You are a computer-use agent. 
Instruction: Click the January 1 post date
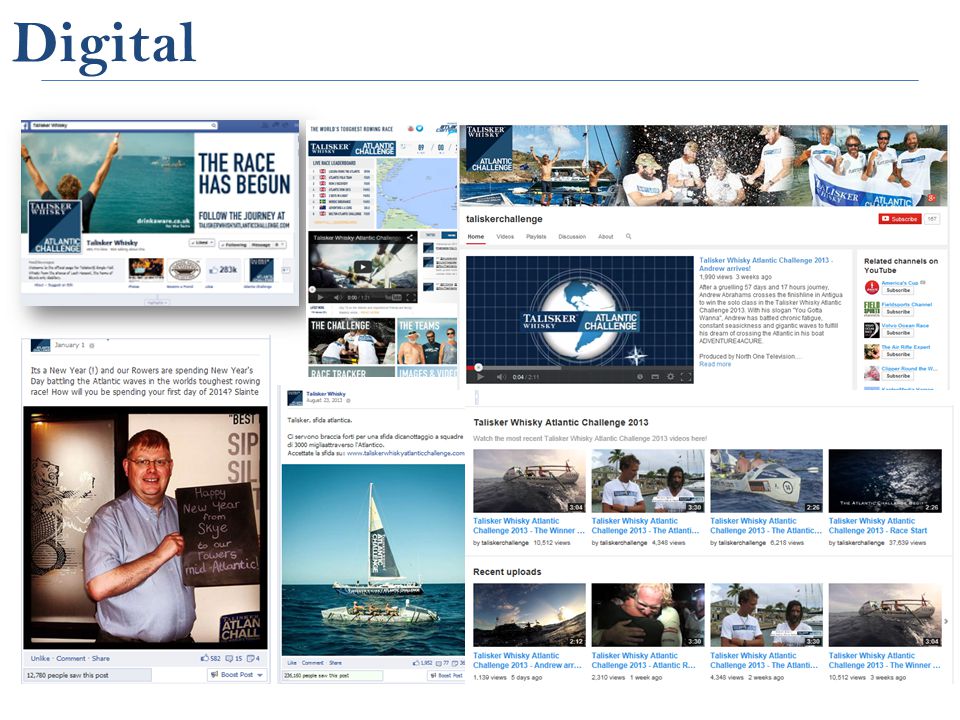[69, 345]
